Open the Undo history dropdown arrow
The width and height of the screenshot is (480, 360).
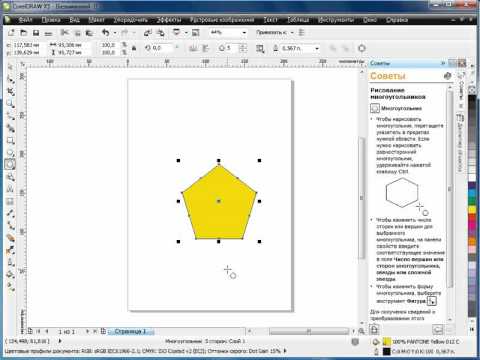click(115, 33)
